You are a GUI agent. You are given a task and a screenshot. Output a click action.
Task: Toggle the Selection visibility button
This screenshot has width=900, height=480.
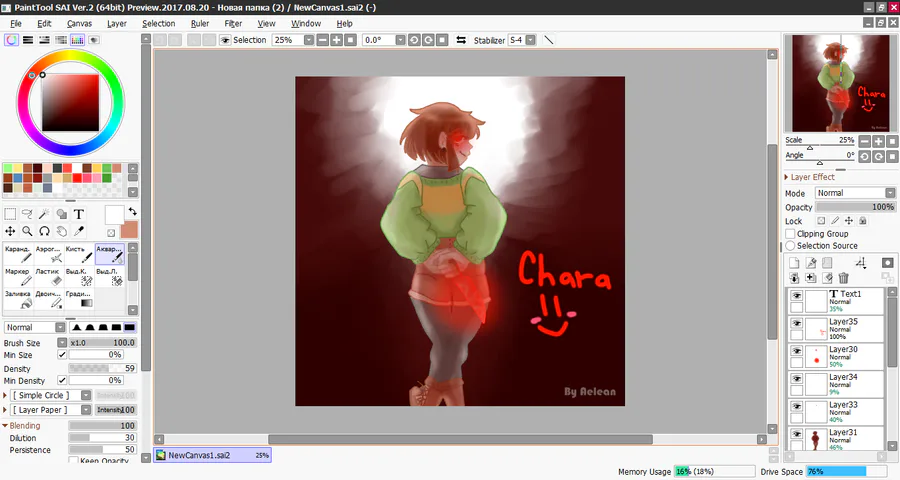coord(225,40)
